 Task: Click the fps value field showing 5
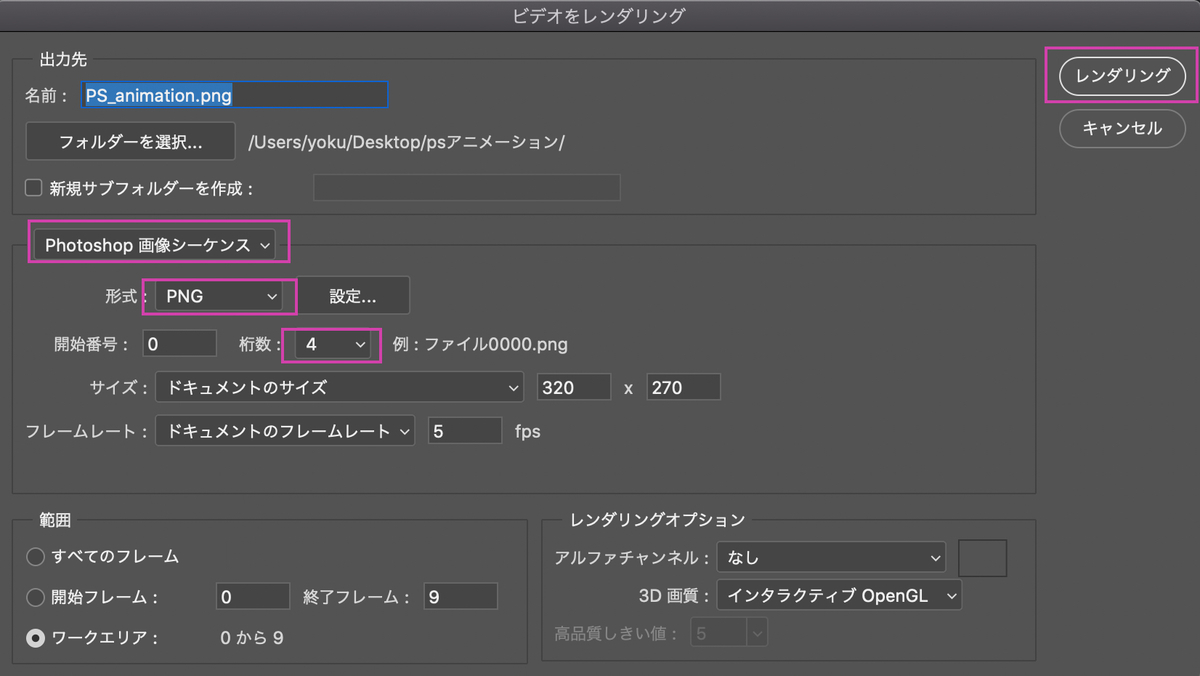[464, 430]
